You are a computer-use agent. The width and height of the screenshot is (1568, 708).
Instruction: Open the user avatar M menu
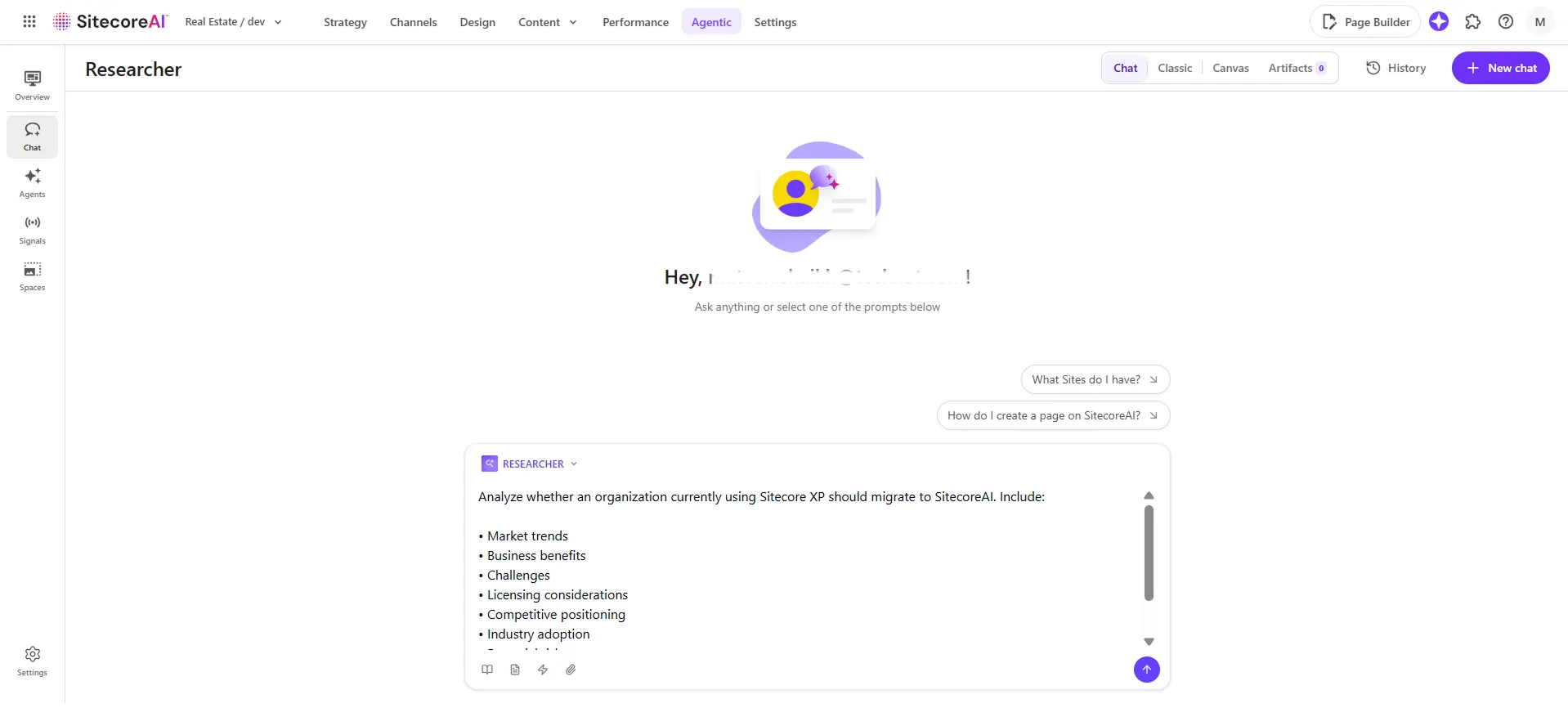(1540, 22)
